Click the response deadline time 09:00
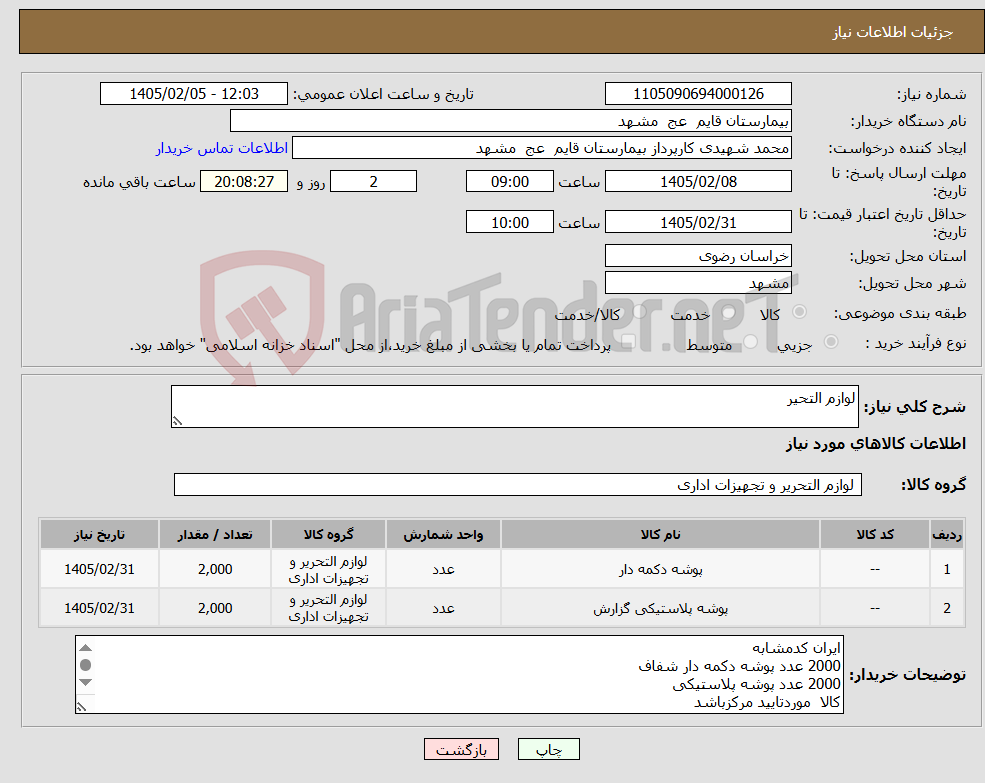Screen dimensions: 985x783 tap(509, 182)
